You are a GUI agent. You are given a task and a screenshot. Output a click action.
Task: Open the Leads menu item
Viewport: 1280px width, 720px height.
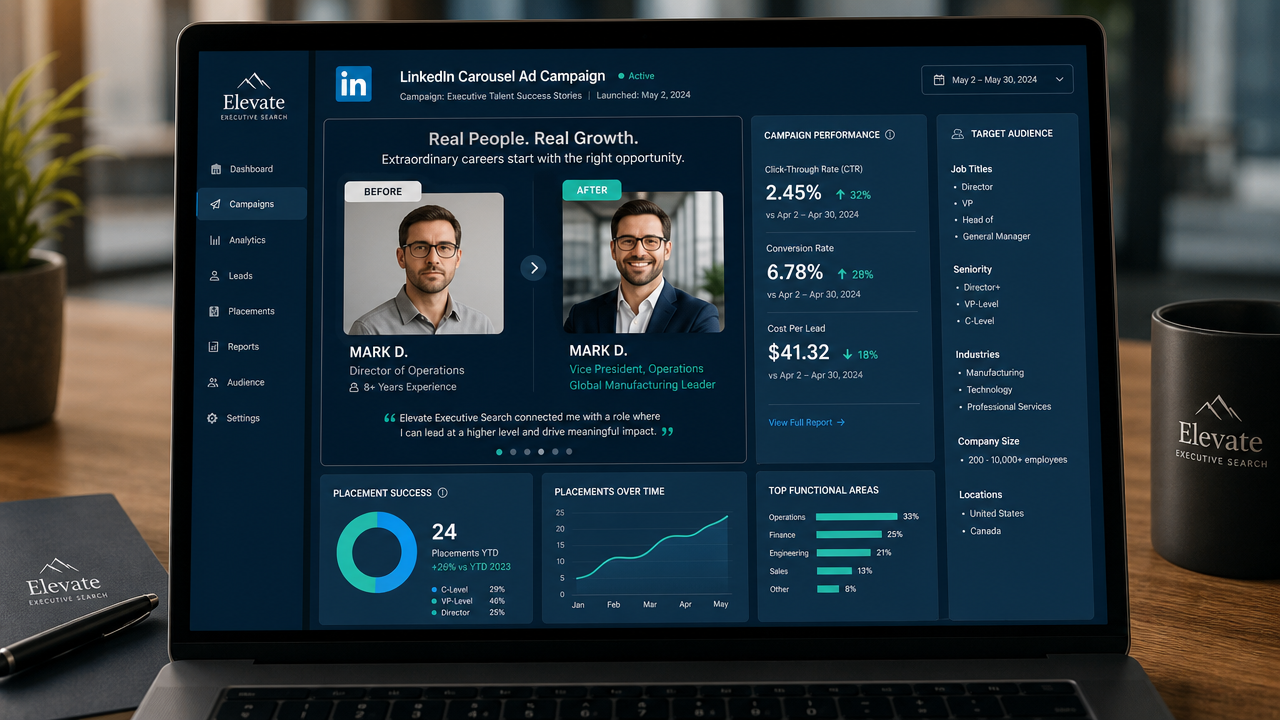tap(250, 276)
